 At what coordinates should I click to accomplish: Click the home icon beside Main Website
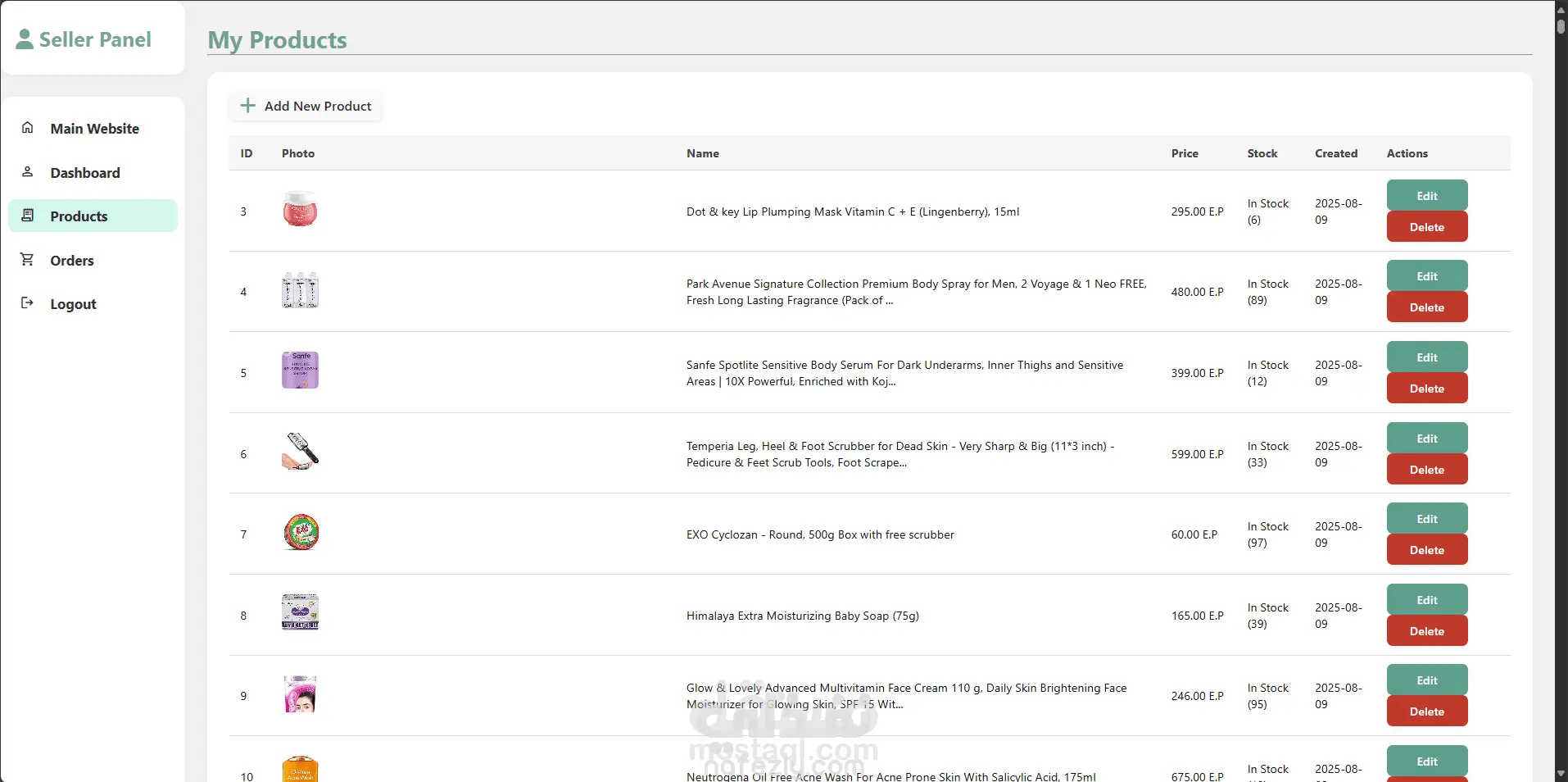coord(28,128)
